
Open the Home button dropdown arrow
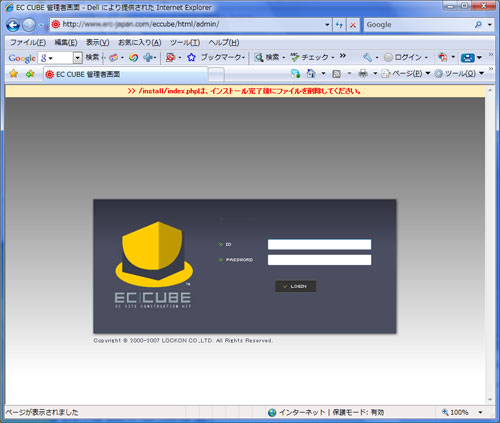[323, 73]
